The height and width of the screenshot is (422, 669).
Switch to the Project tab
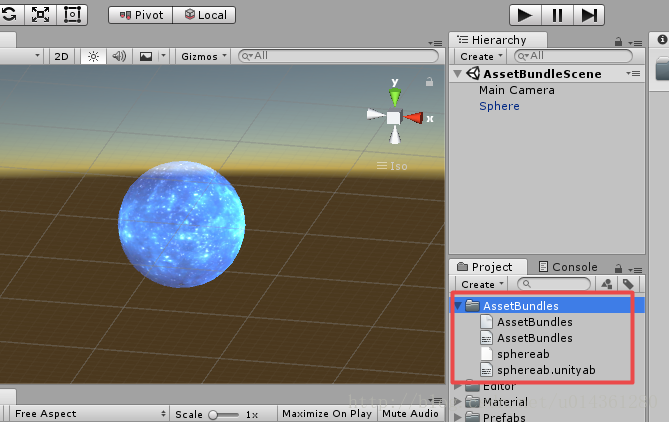tap(488, 267)
